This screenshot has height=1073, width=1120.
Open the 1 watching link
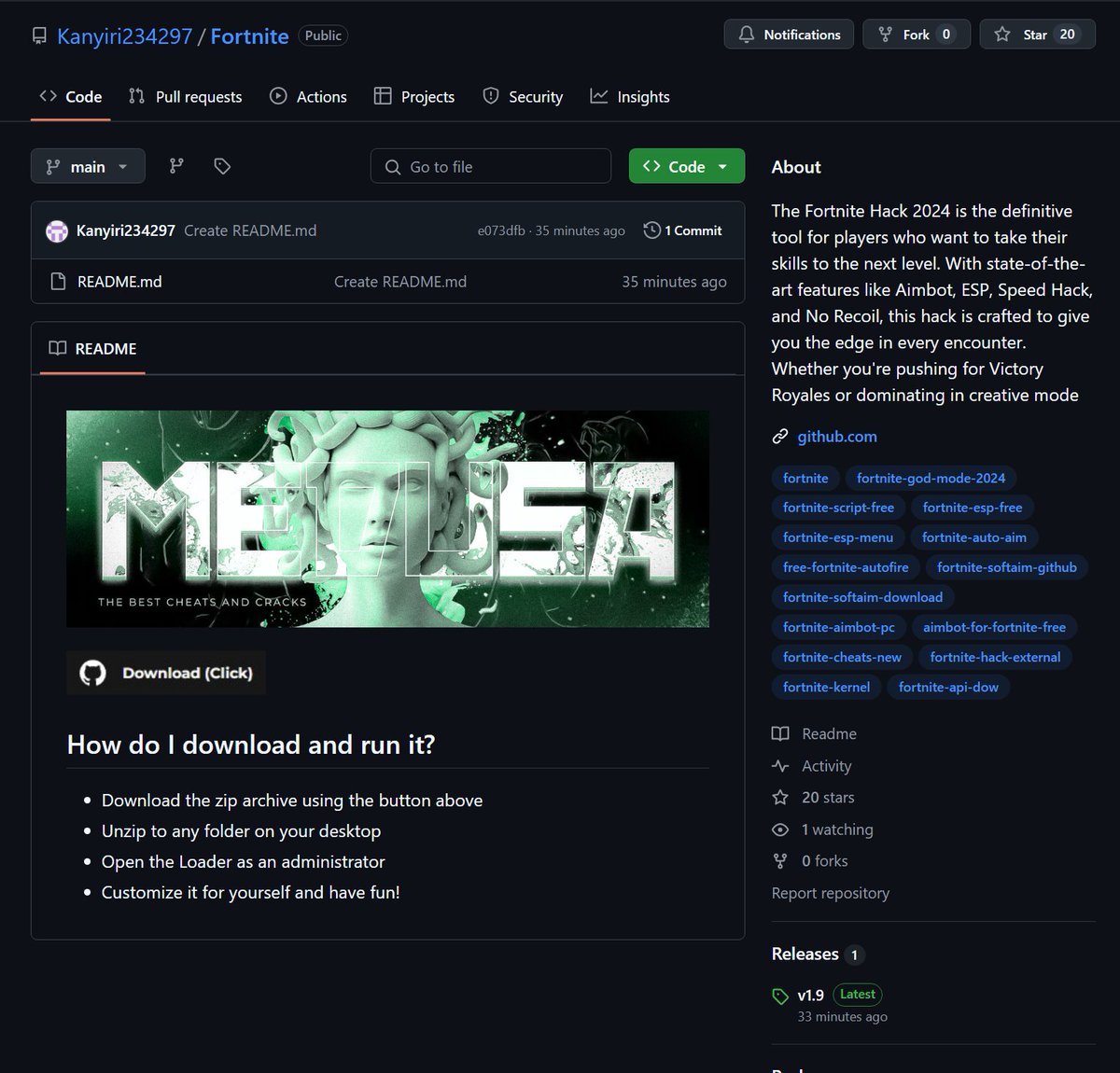(837, 829)
